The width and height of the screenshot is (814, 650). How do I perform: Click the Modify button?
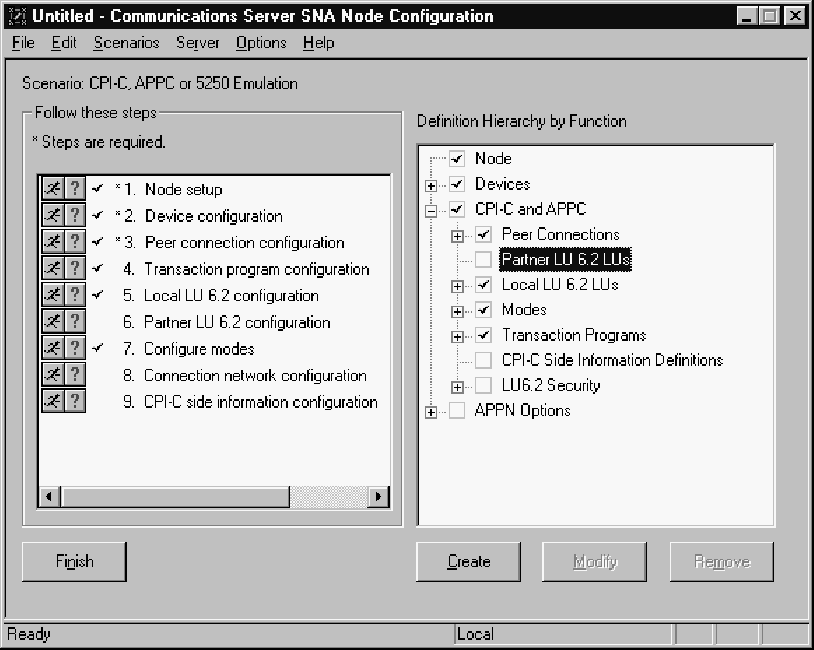[x=595, y=562]
